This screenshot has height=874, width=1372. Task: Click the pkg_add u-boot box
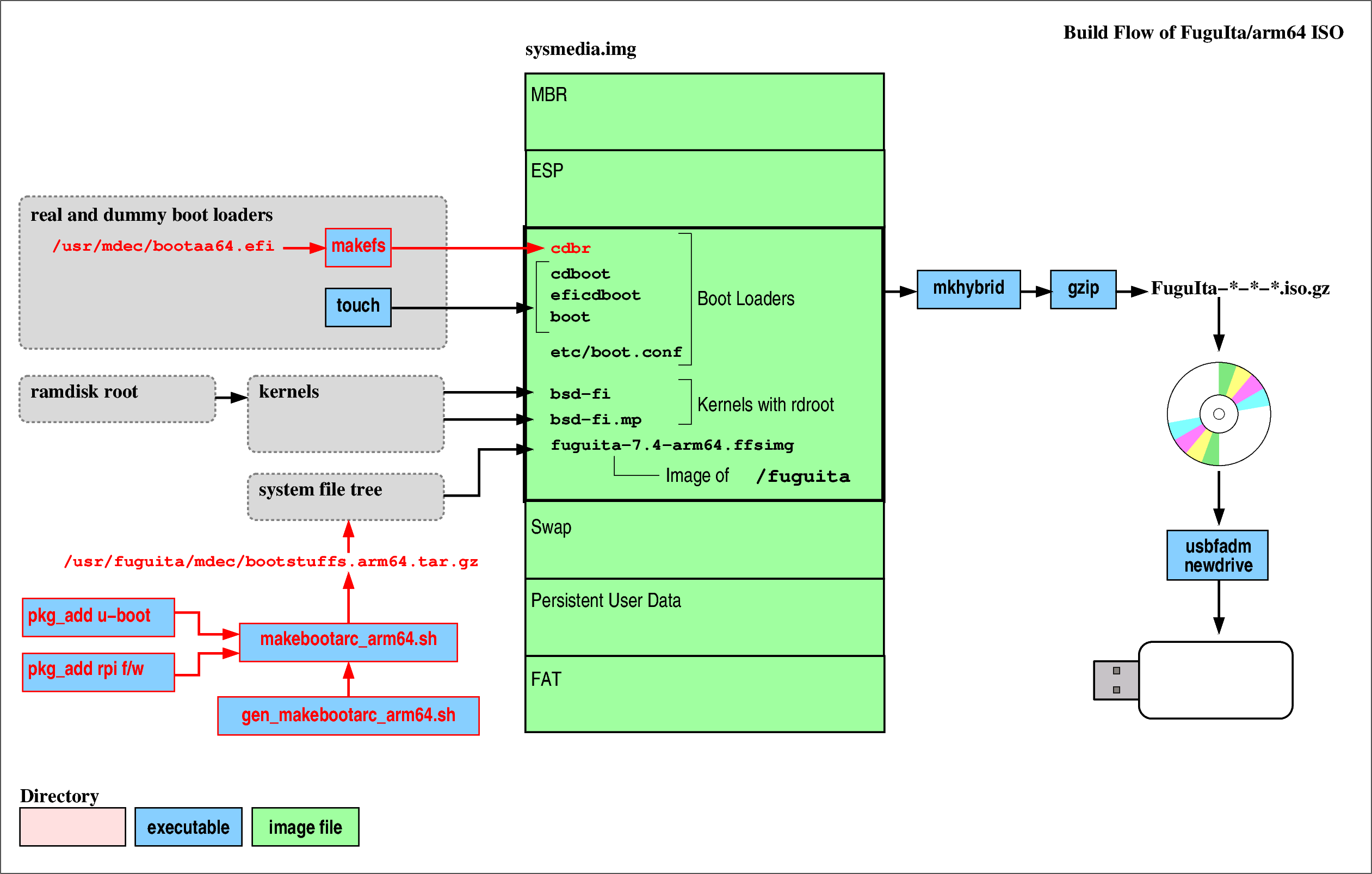[98, 617]
